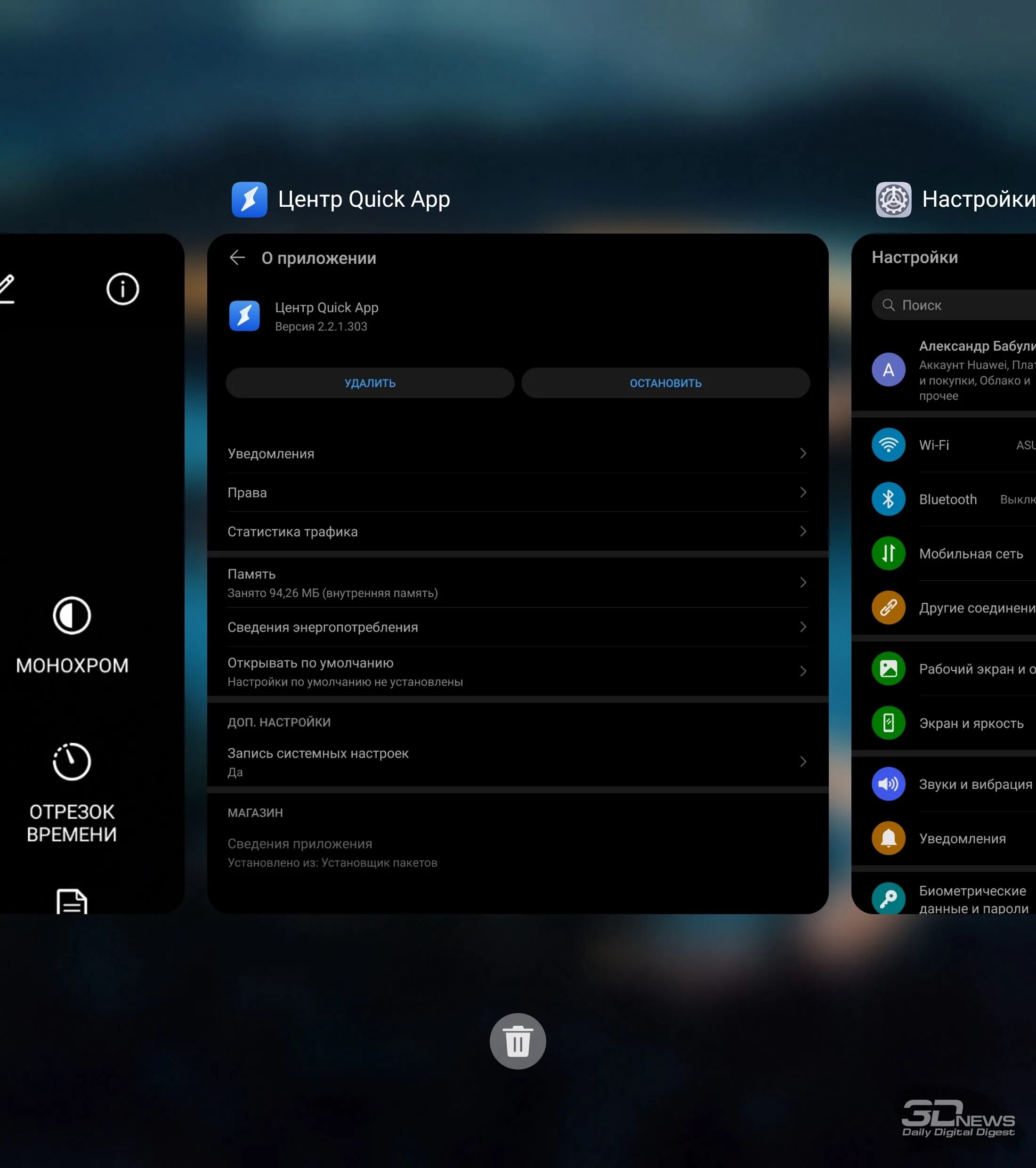Open Уведомления row chevron in app info
Viewport: 1036px width, 1168px height.
click(x=803, y=453)
